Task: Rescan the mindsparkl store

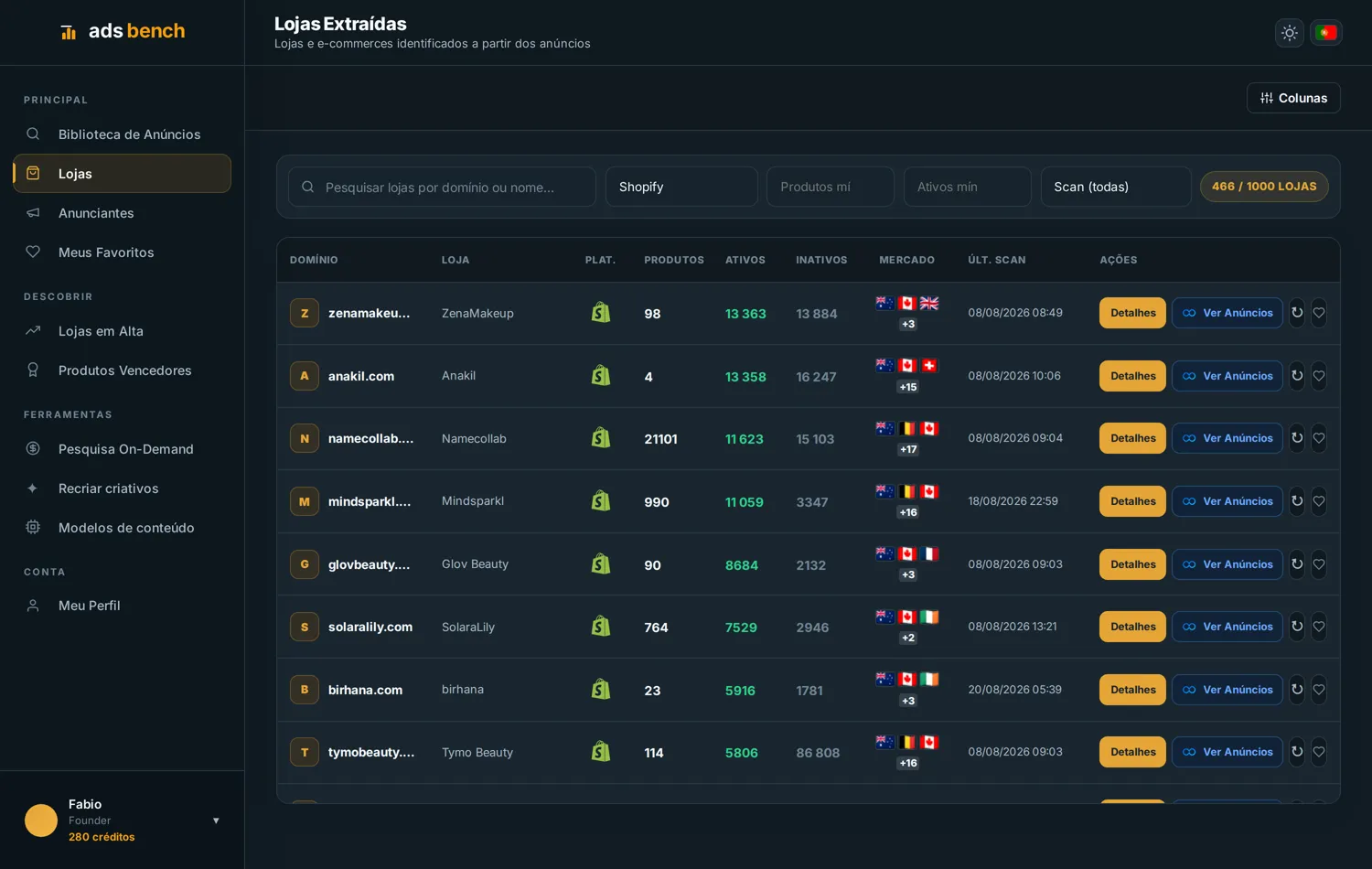Action: click(x=1297, y=501)
